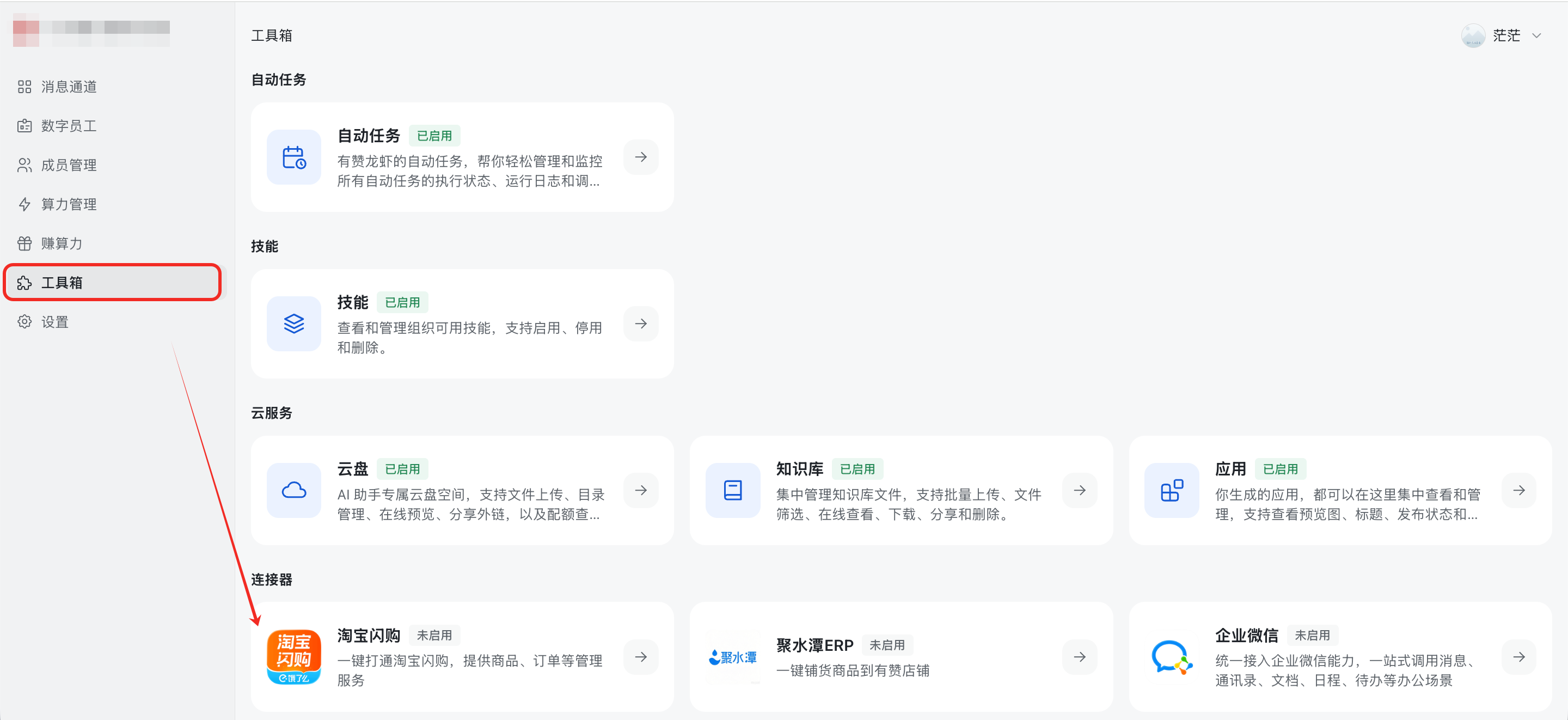Open 自动任务 card via its arrow button
1568x720 pixels.
coord(640,157)
